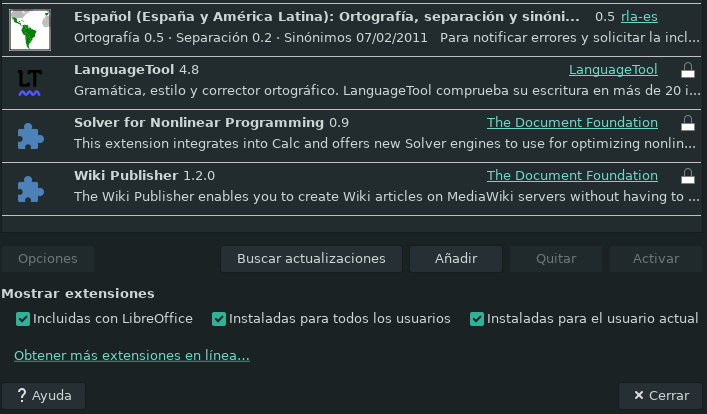This screenshot has height=414, width=707.
Task: Click the lock icon beside Solver extension
Action: point(687,123)
